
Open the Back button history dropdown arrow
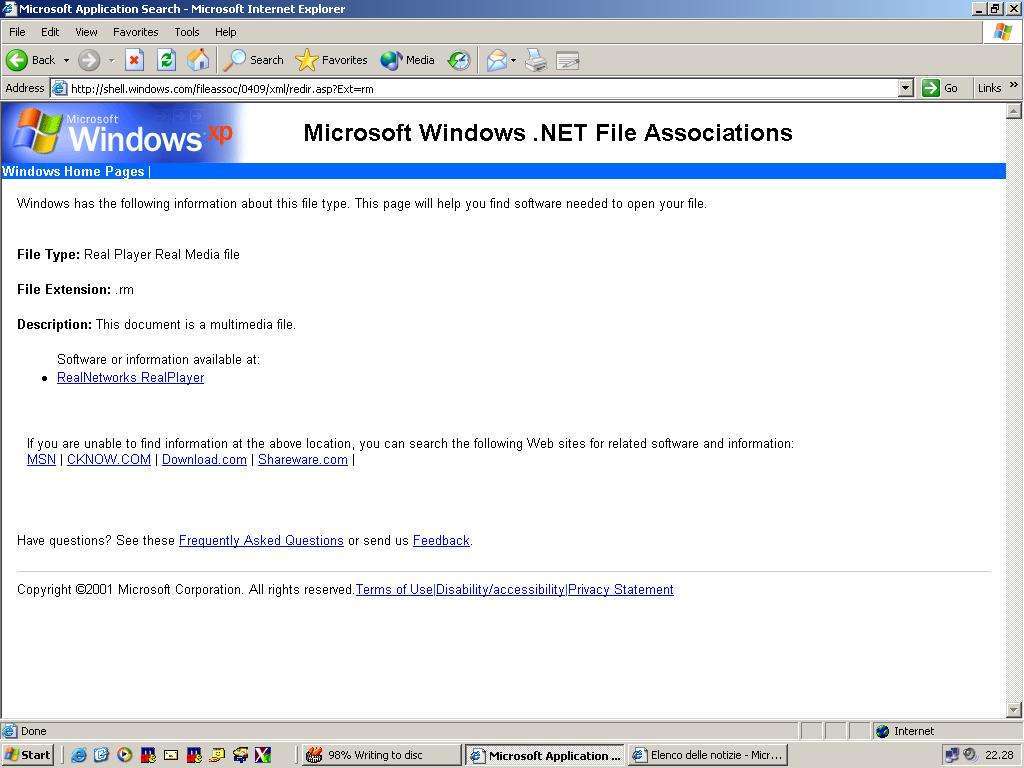pos(66,60)
